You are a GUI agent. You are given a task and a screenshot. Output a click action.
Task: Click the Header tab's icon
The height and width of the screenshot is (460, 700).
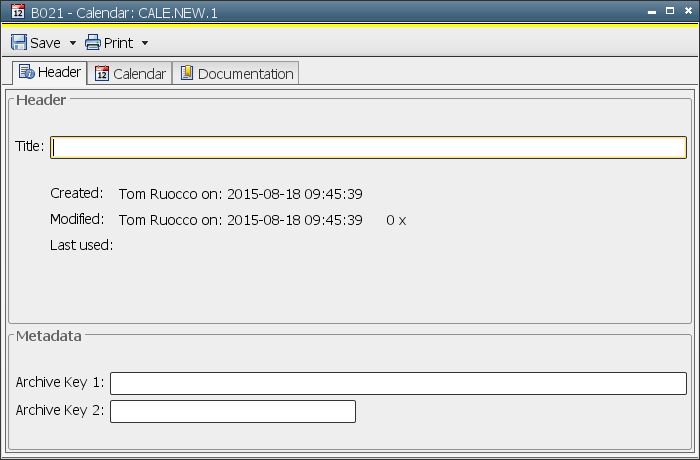[27, 72]
